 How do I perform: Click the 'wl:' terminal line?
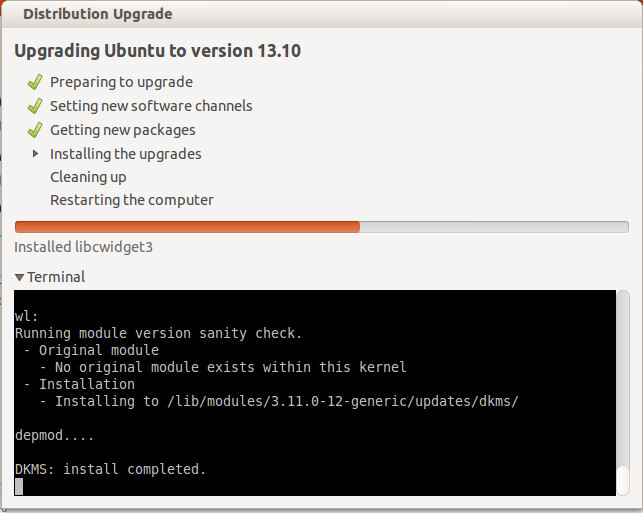26,316
